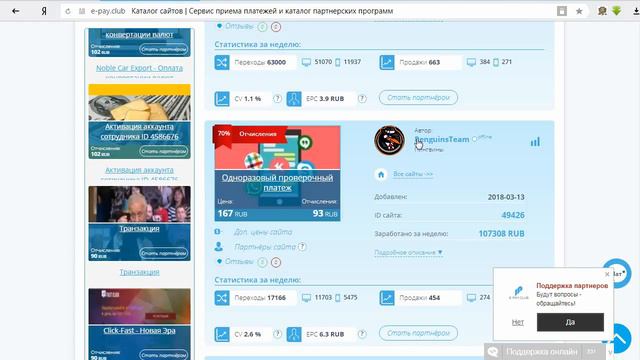Open help next to Партнёры сайта
The image size is (640, 360).
tap(302, 247)
